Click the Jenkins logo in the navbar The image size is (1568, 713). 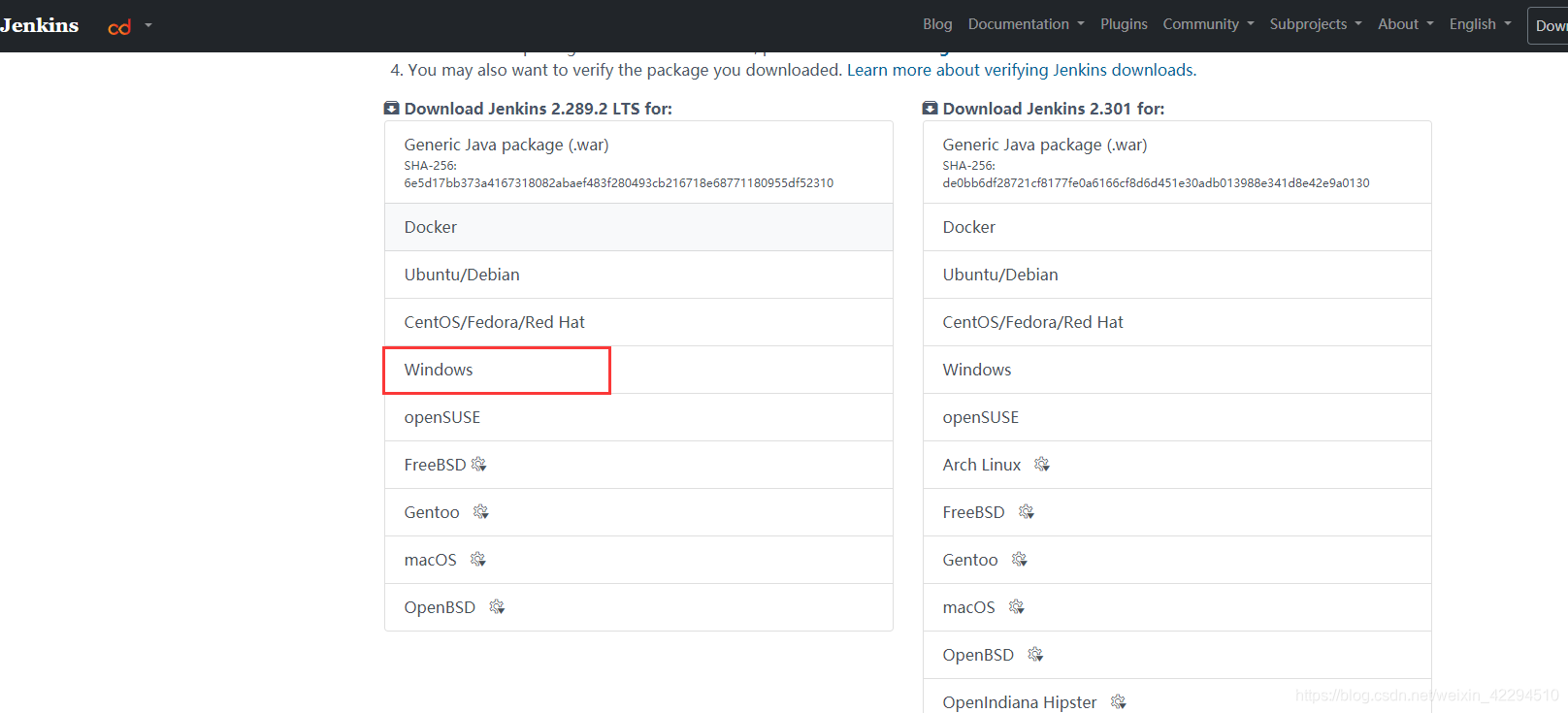click(39, 25)
